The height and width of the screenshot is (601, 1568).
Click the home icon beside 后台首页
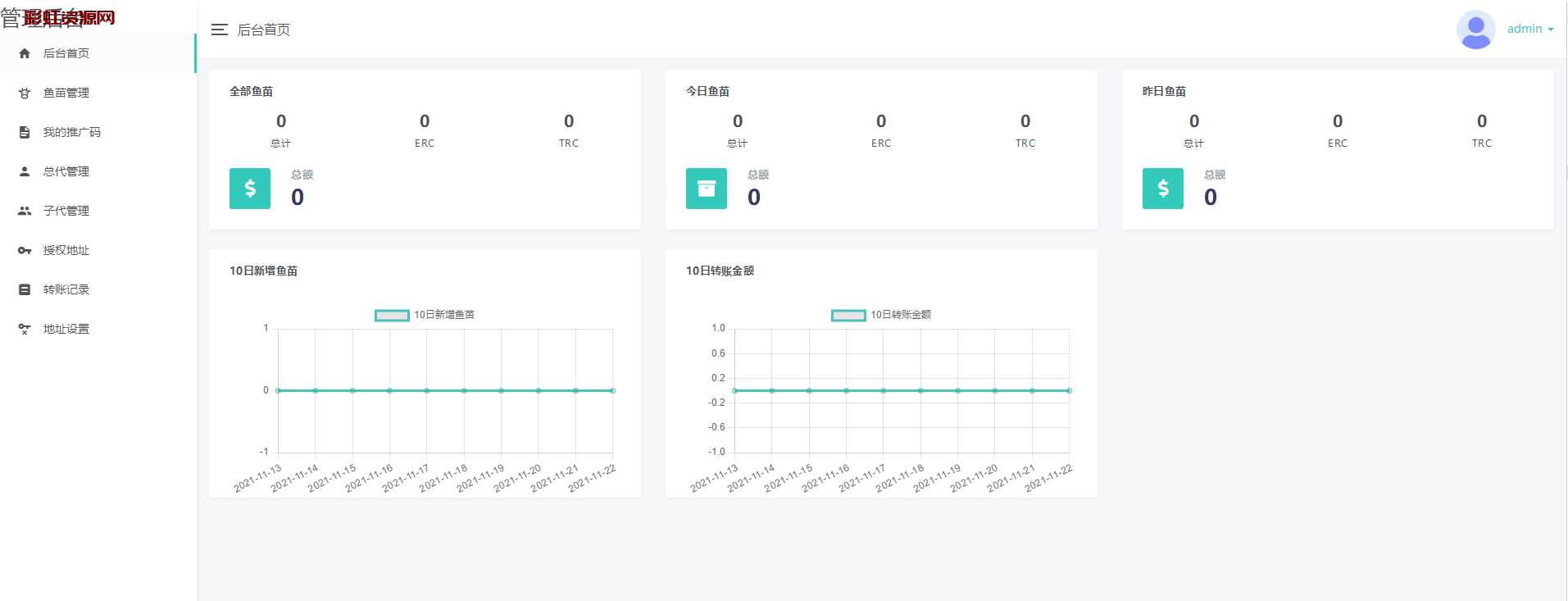click(25, 53)
